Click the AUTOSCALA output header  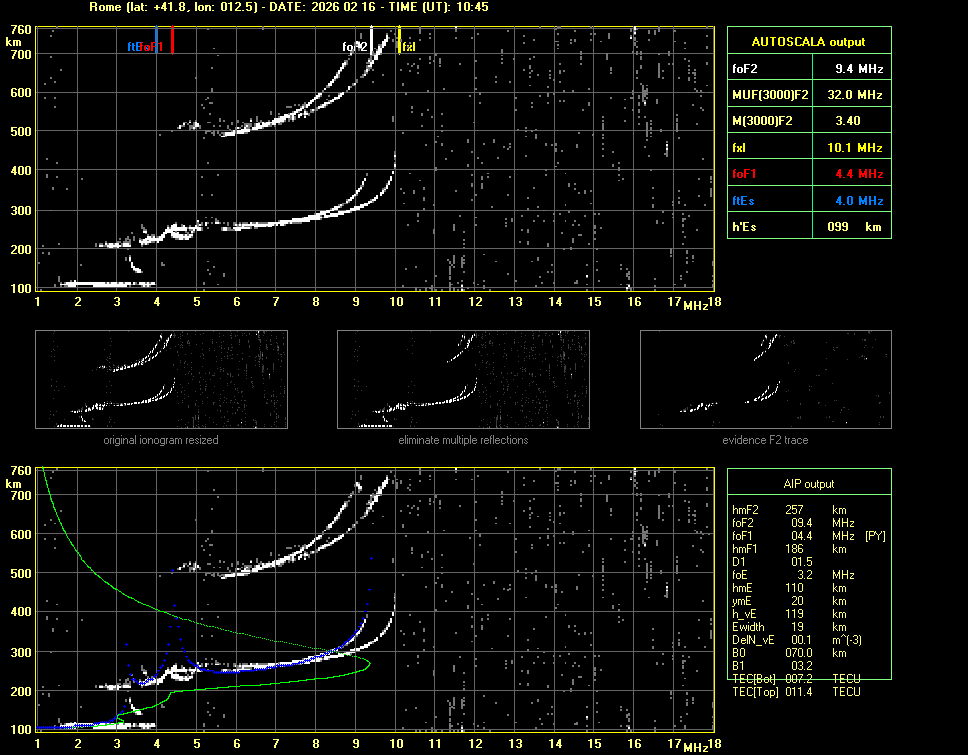tap(808, 42)
